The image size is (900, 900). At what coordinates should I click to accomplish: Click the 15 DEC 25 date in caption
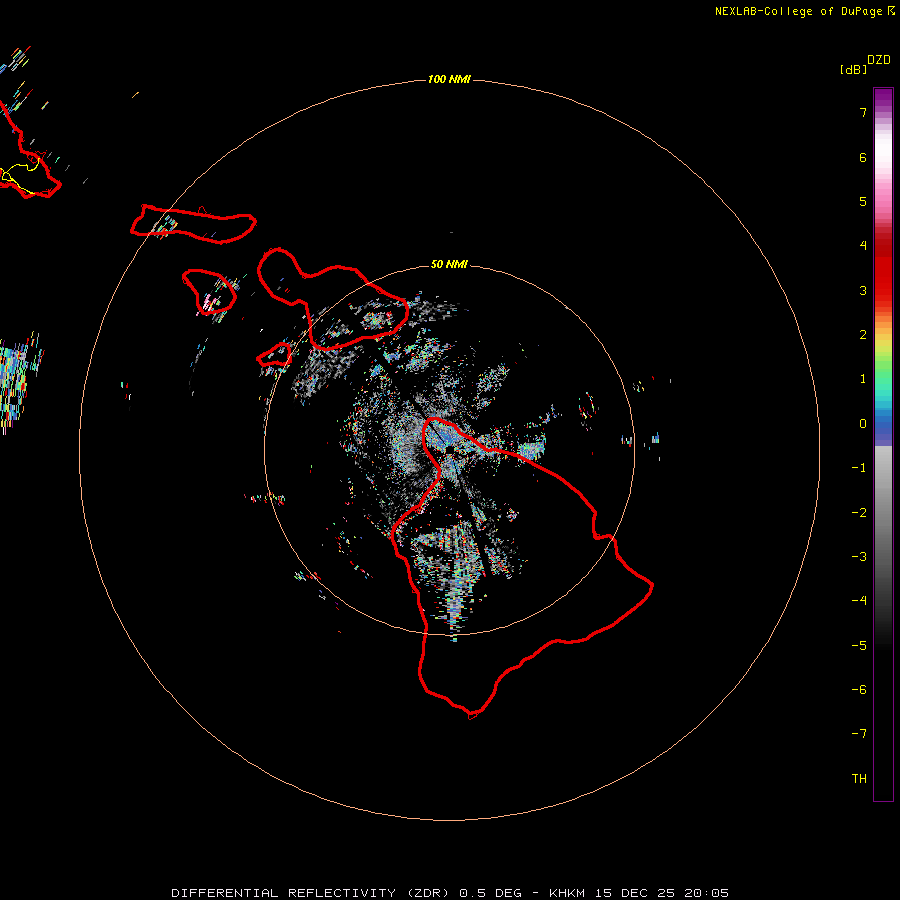pyautogui.click(x=635, y=893)
